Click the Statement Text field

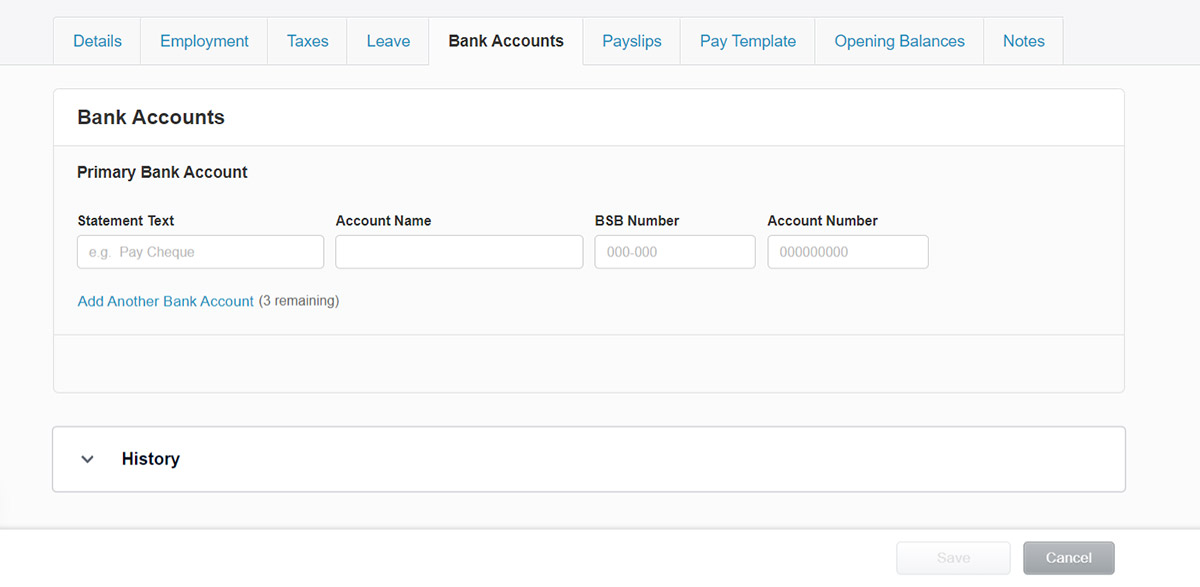[x=200, y=251]
